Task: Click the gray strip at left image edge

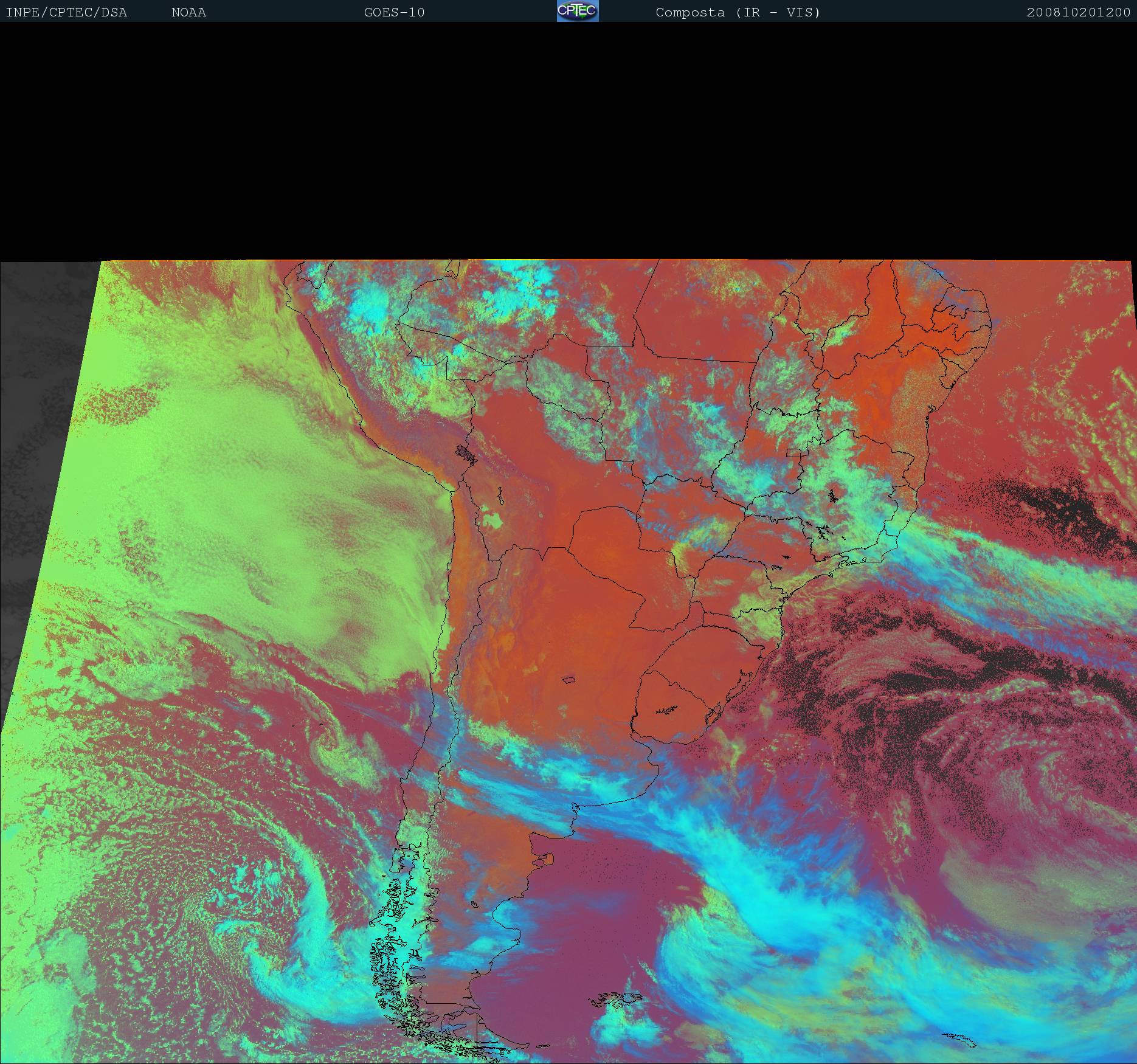Action: 36,426
